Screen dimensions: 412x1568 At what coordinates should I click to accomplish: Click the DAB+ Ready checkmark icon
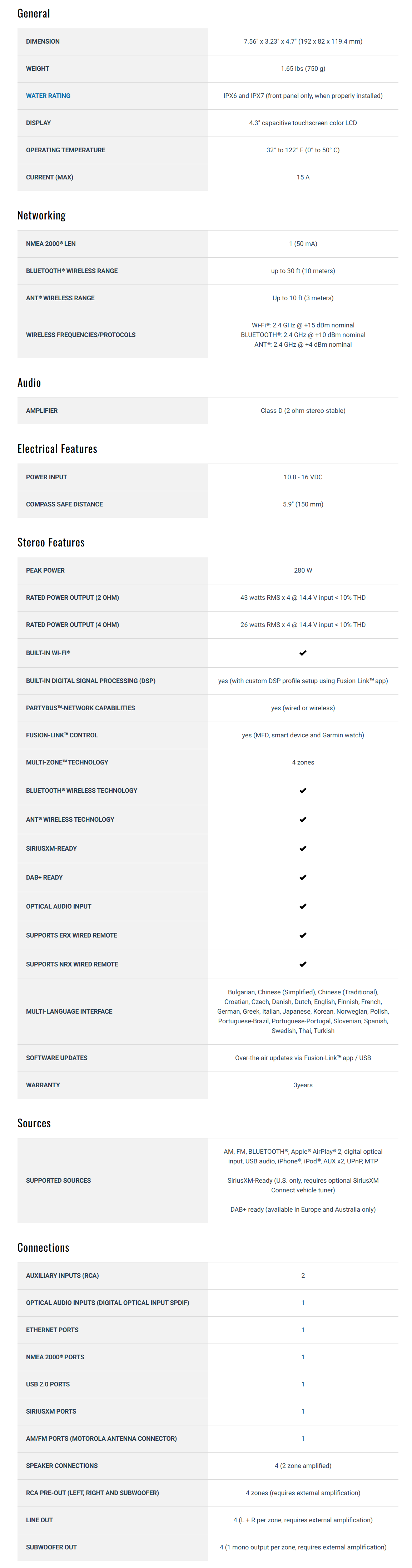pyautogui.click(x=302, y=877)
